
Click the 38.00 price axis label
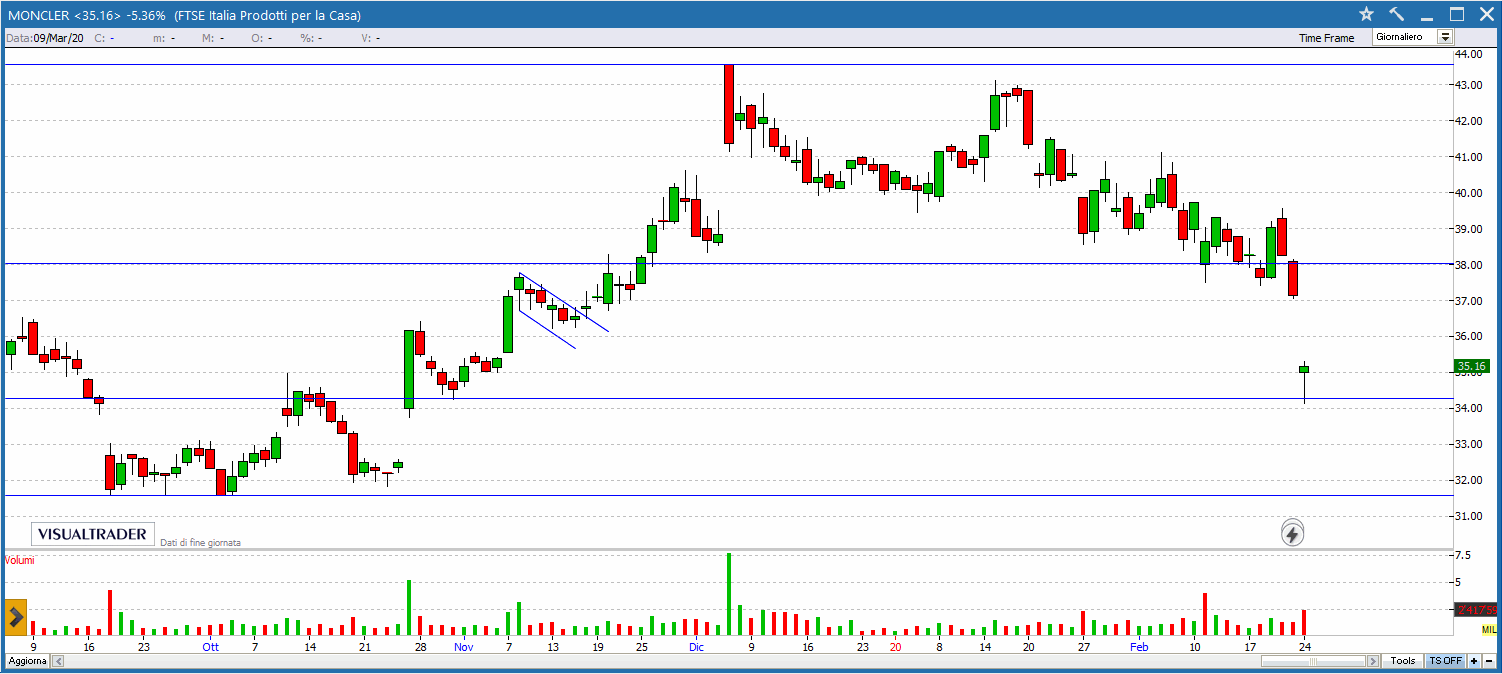pos(1469,265)
